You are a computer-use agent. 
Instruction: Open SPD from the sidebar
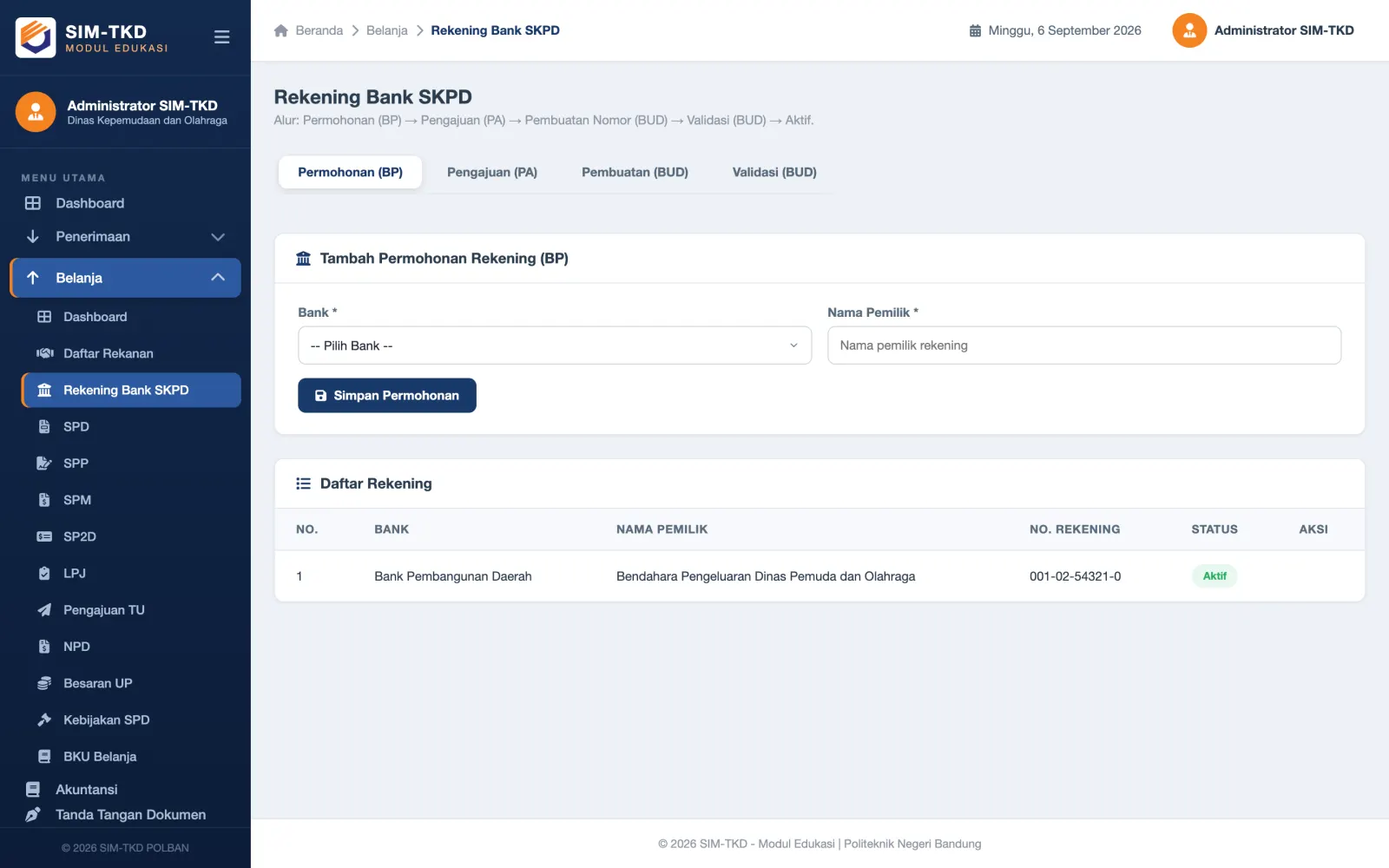click(131, 427)
